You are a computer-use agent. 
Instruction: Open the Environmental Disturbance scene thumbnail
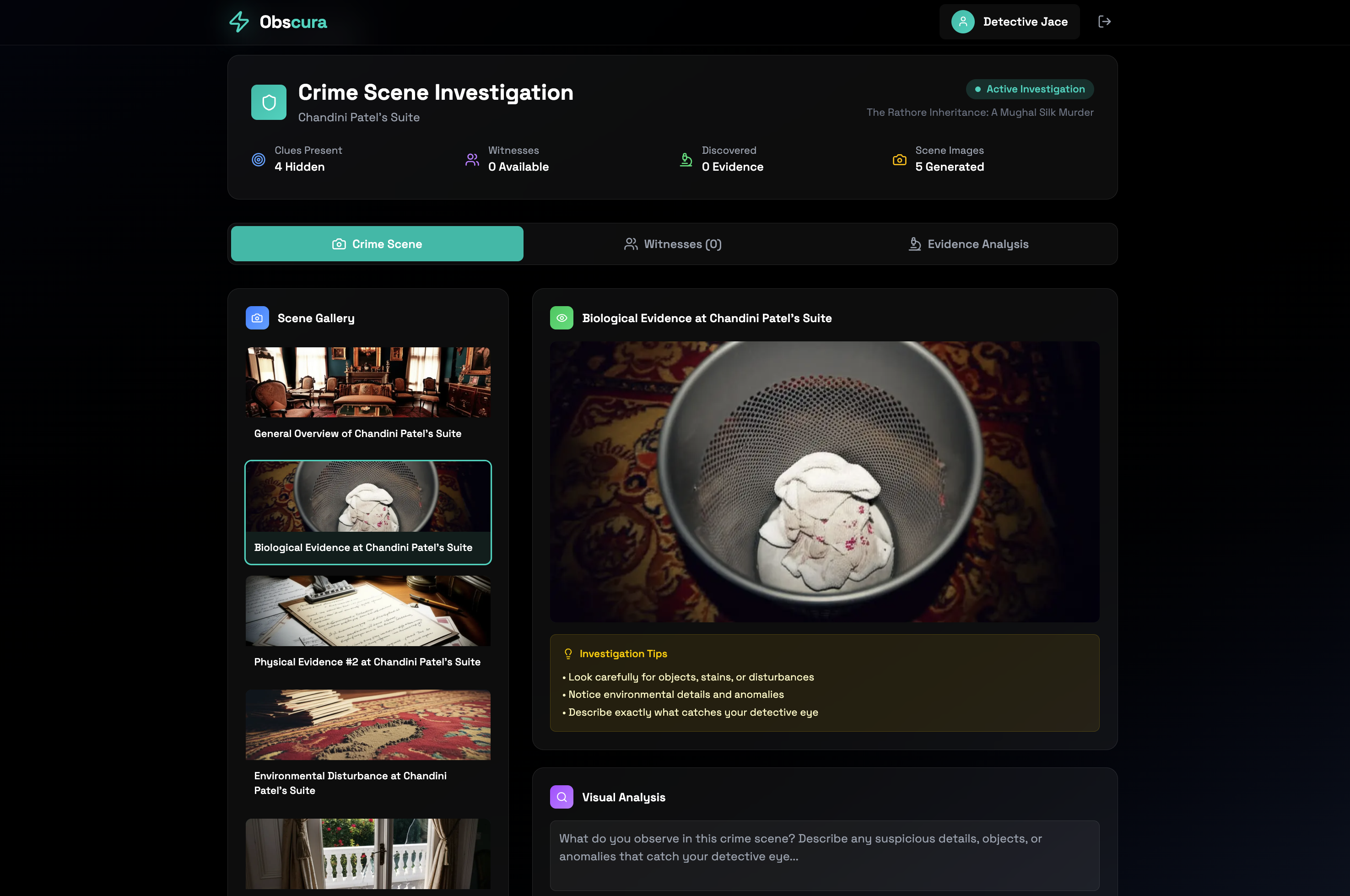point(368,724)
